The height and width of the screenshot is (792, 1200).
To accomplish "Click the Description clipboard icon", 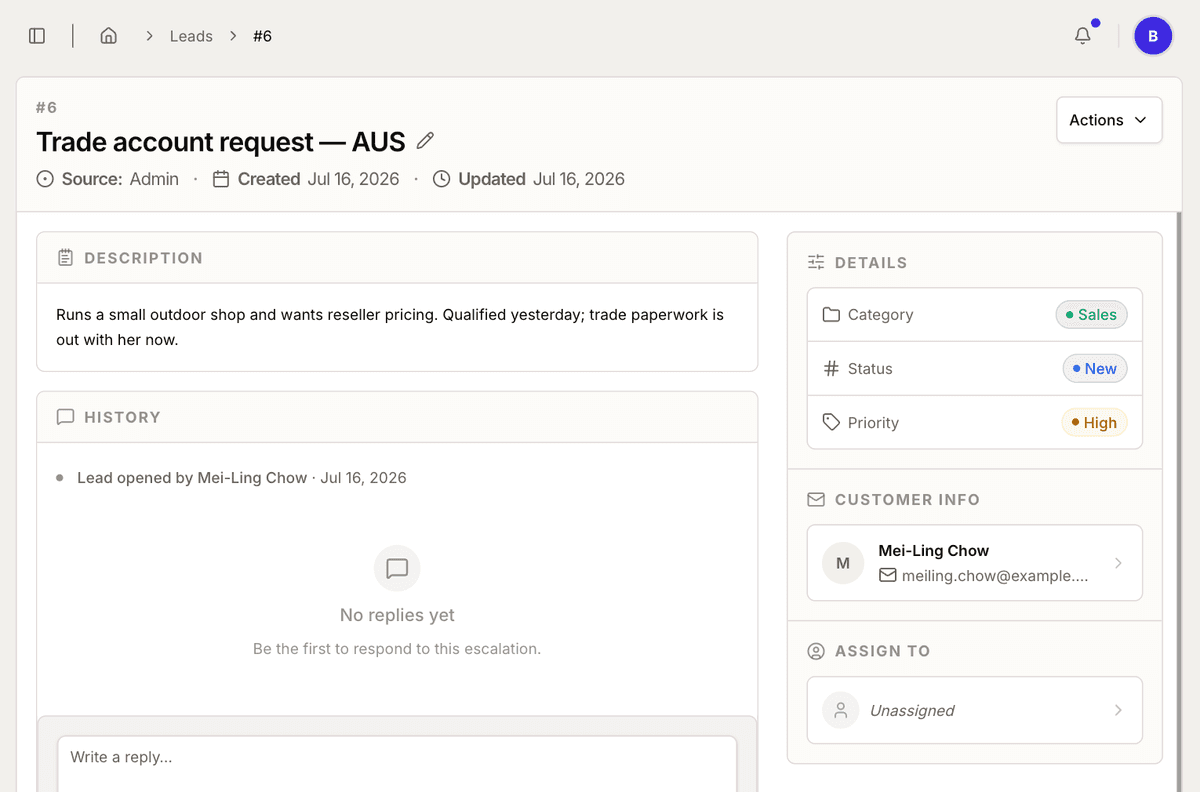I will (x=65, y=258).
